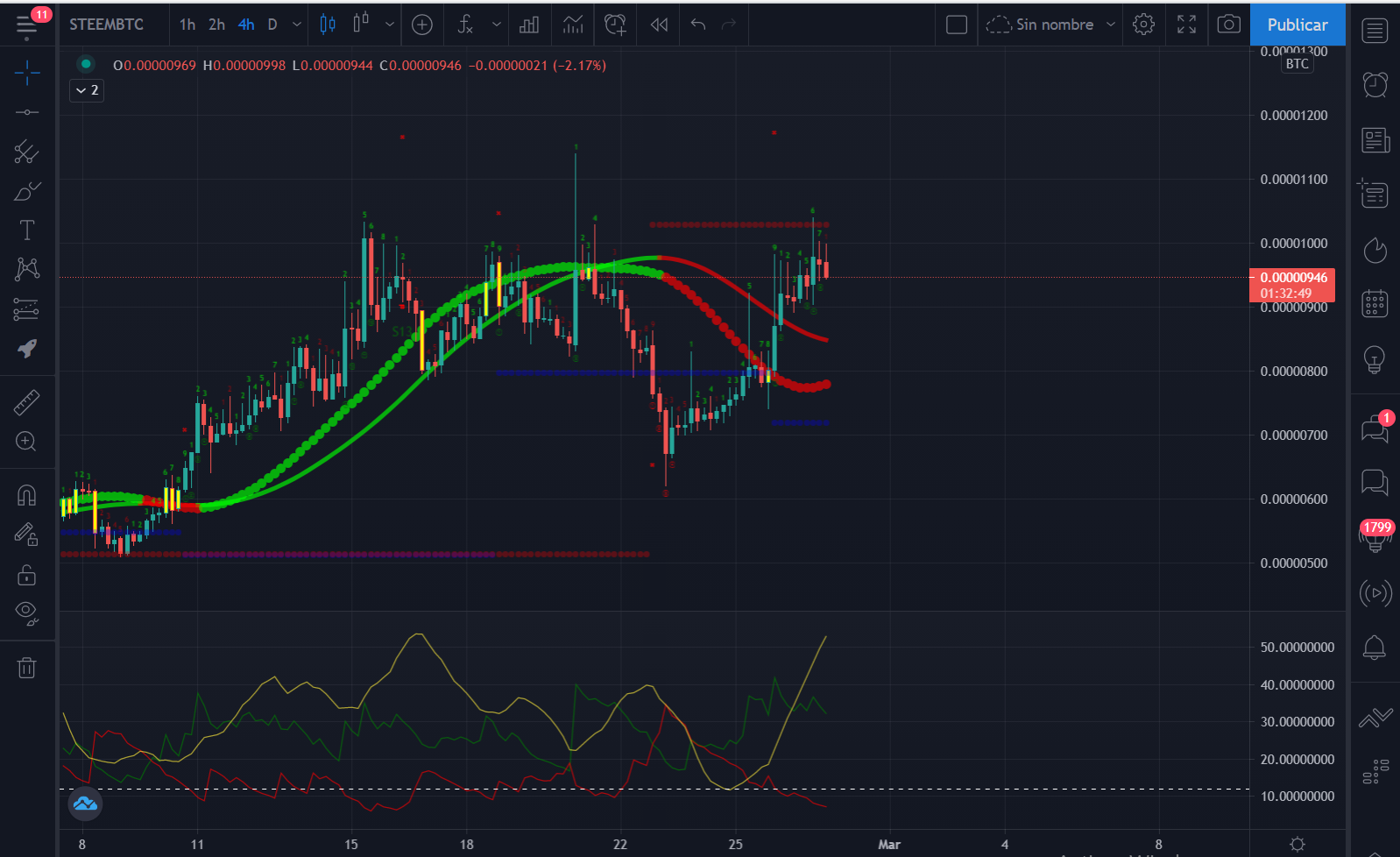Activate the zoom in tool
Viewport: 1400px width, 857px height.
(x=27, y=442)
